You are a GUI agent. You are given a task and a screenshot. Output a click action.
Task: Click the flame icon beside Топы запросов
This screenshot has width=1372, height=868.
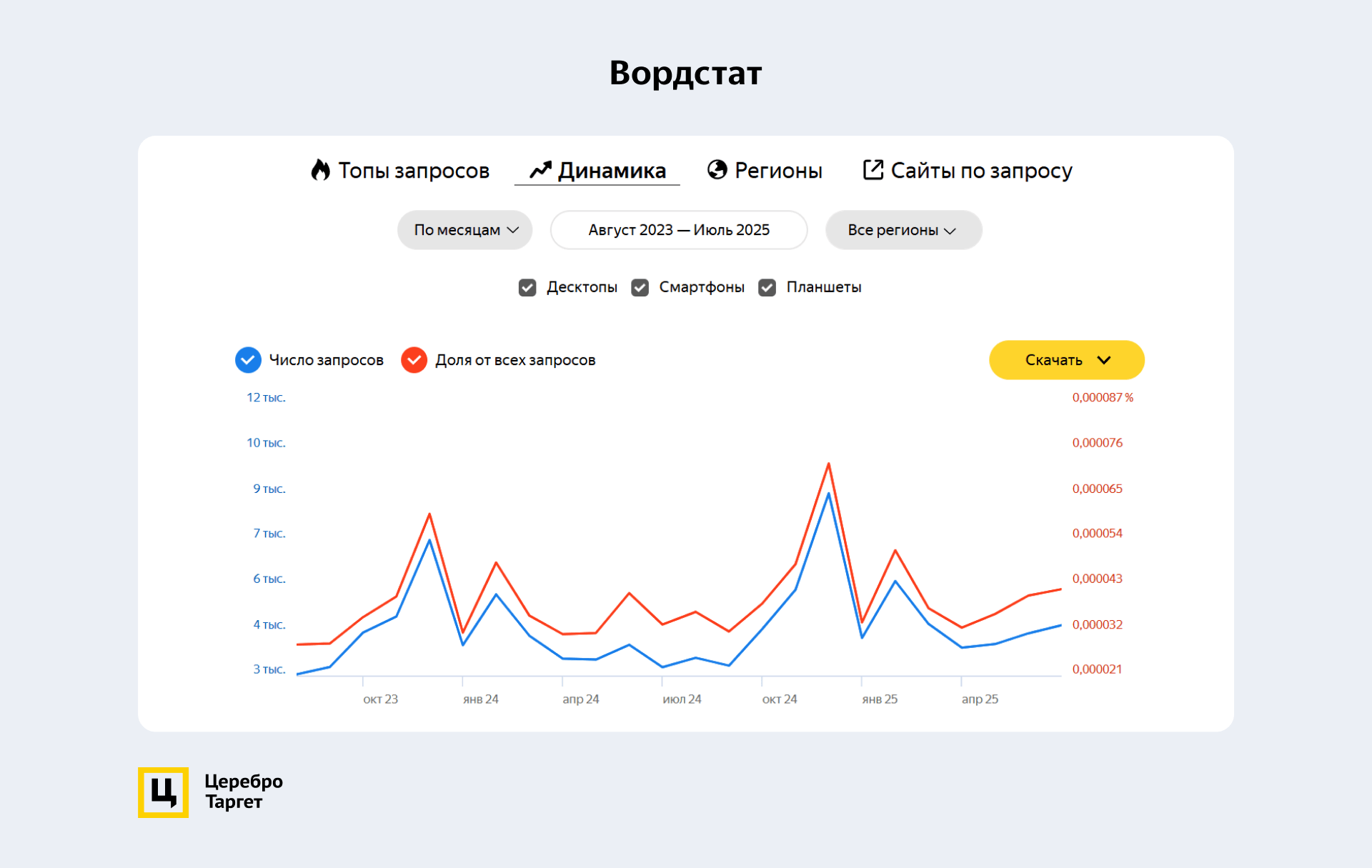point(320,170)
